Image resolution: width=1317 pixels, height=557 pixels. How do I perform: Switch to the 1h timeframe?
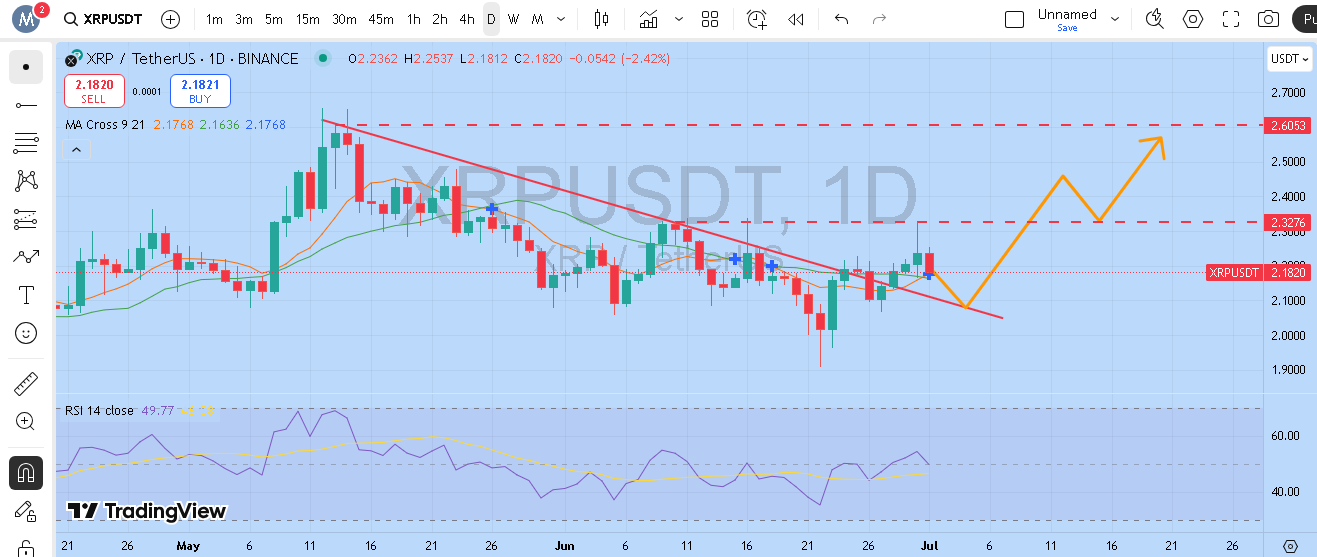pyautogui.click(x=414, y=19)
